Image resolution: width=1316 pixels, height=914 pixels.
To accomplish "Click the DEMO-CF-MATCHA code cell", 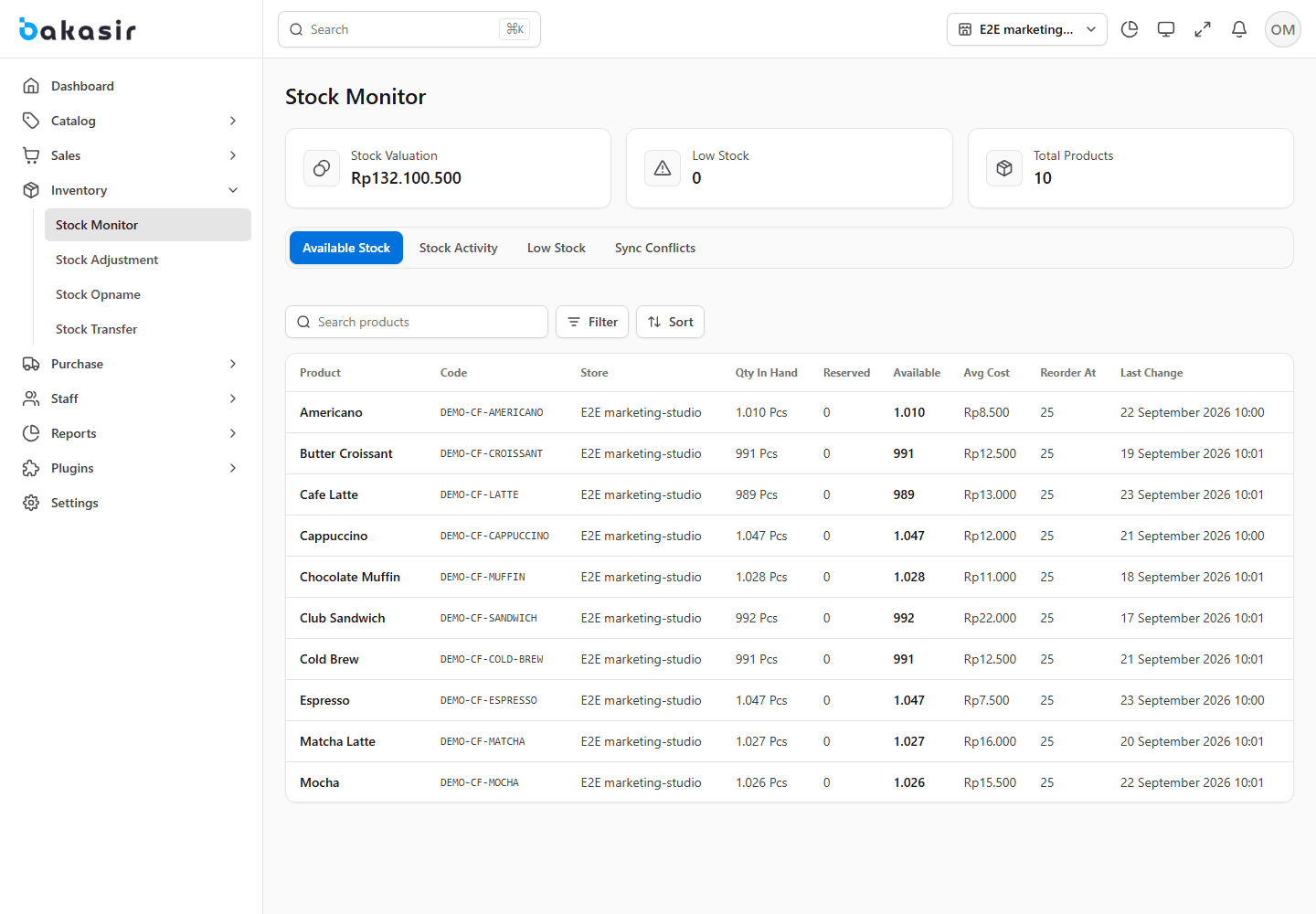I will point(483,741).
